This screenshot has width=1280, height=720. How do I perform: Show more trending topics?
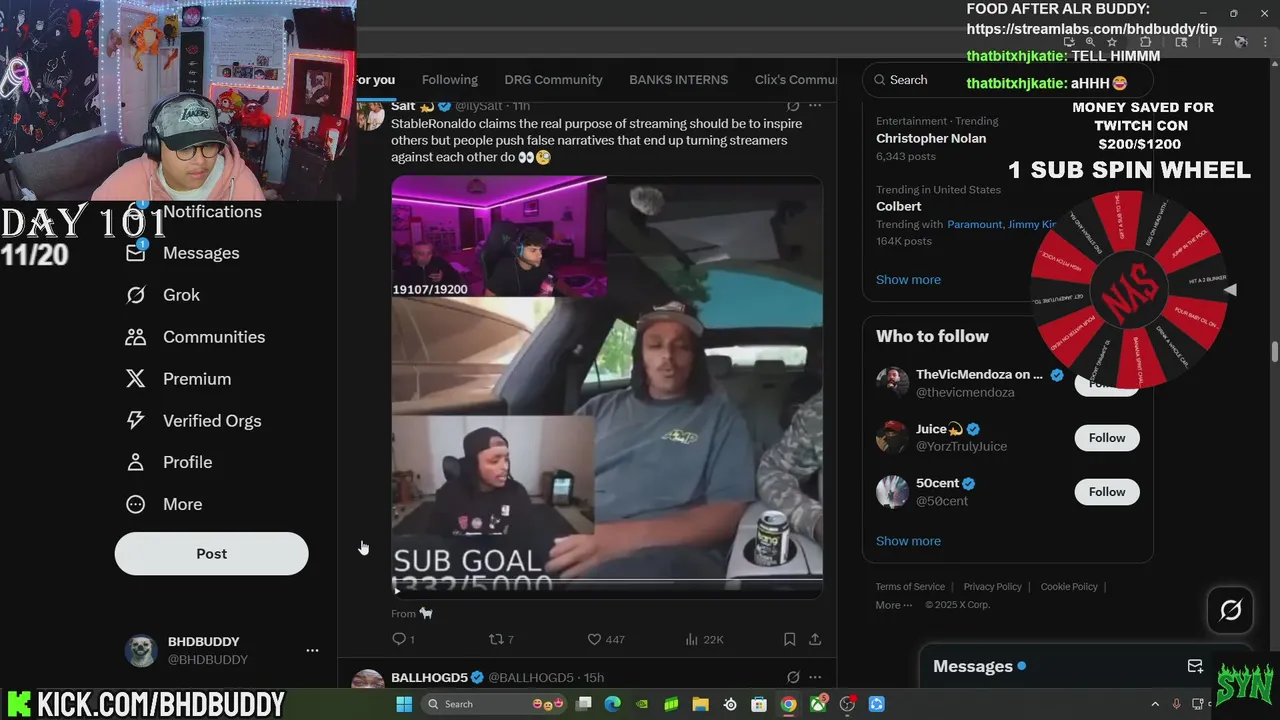coord(908,280)
